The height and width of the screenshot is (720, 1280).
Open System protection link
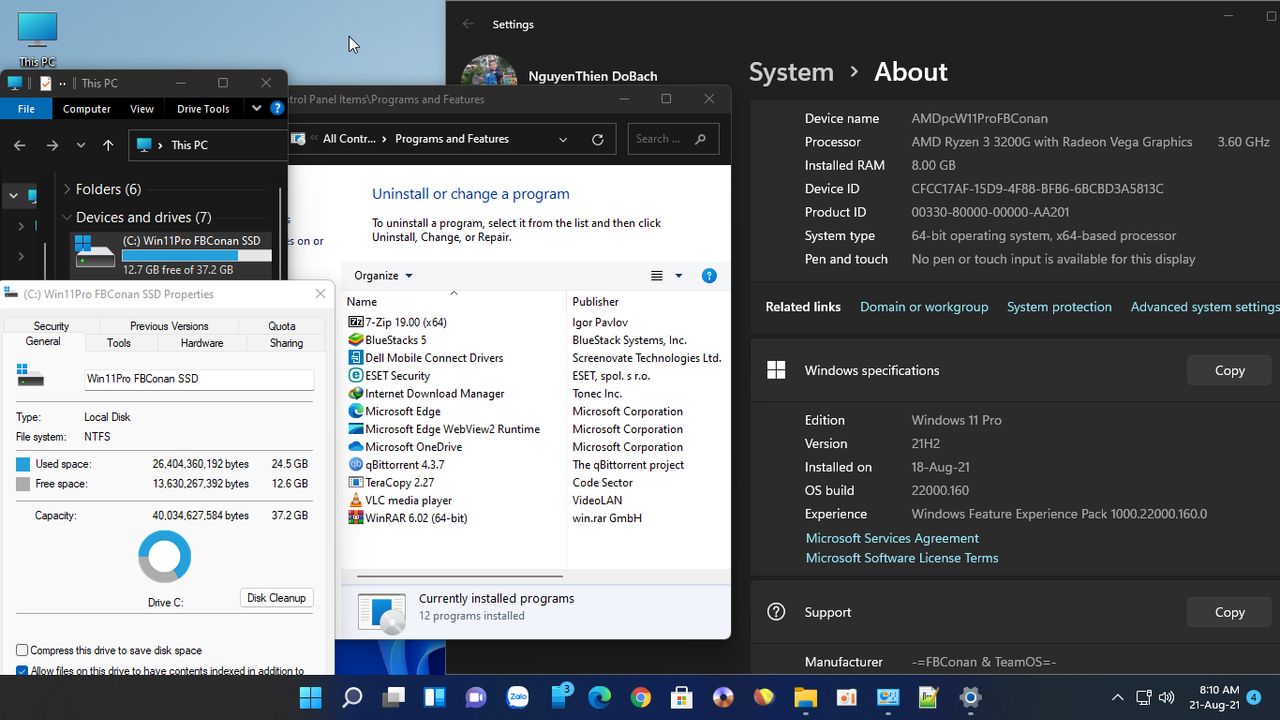point(1059,307)
